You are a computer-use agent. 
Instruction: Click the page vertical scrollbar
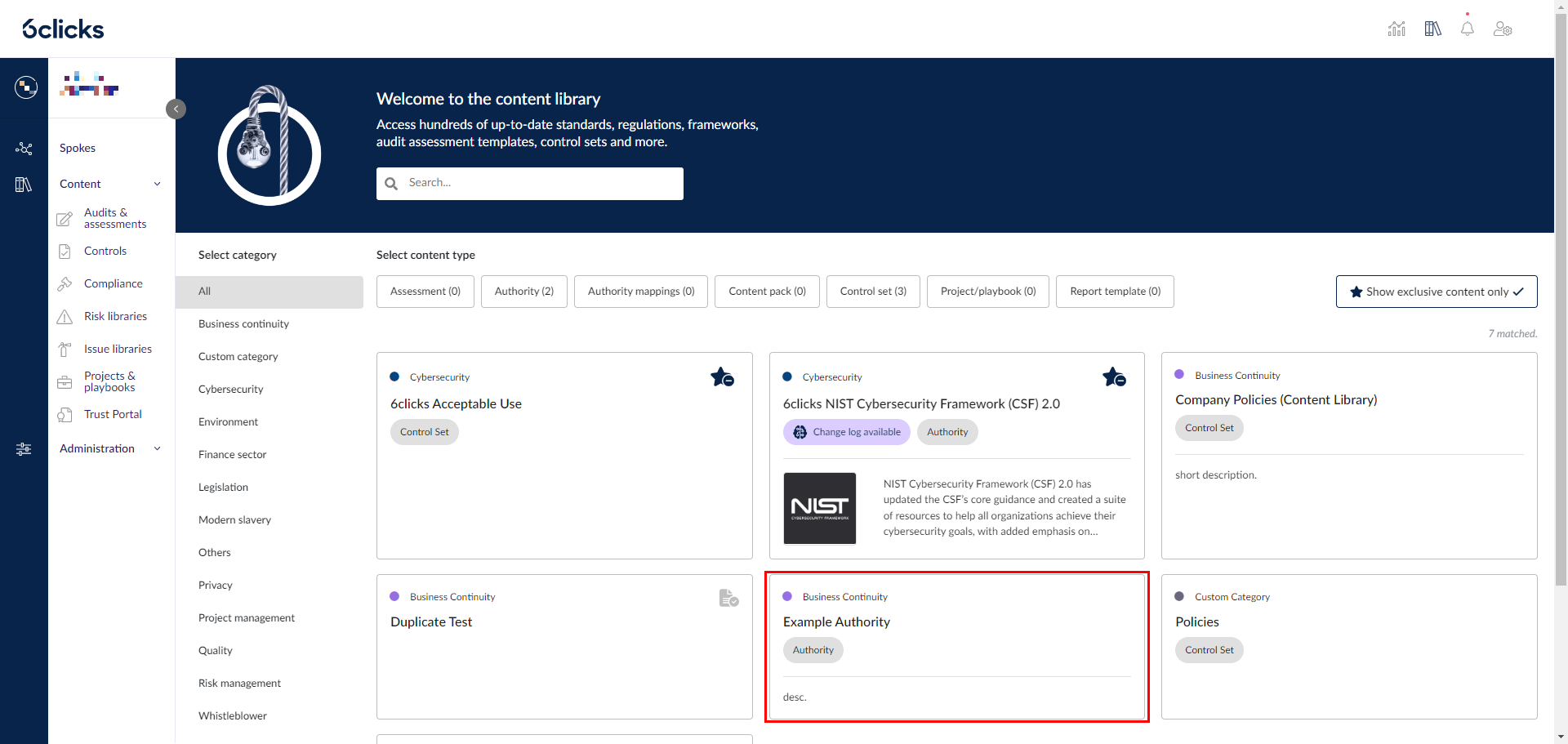coord(1561,298)
